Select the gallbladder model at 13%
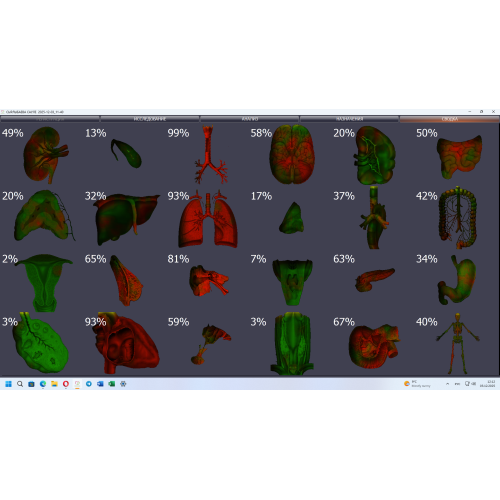The width and height of the screenshot is (500, 500). (126, 154)
